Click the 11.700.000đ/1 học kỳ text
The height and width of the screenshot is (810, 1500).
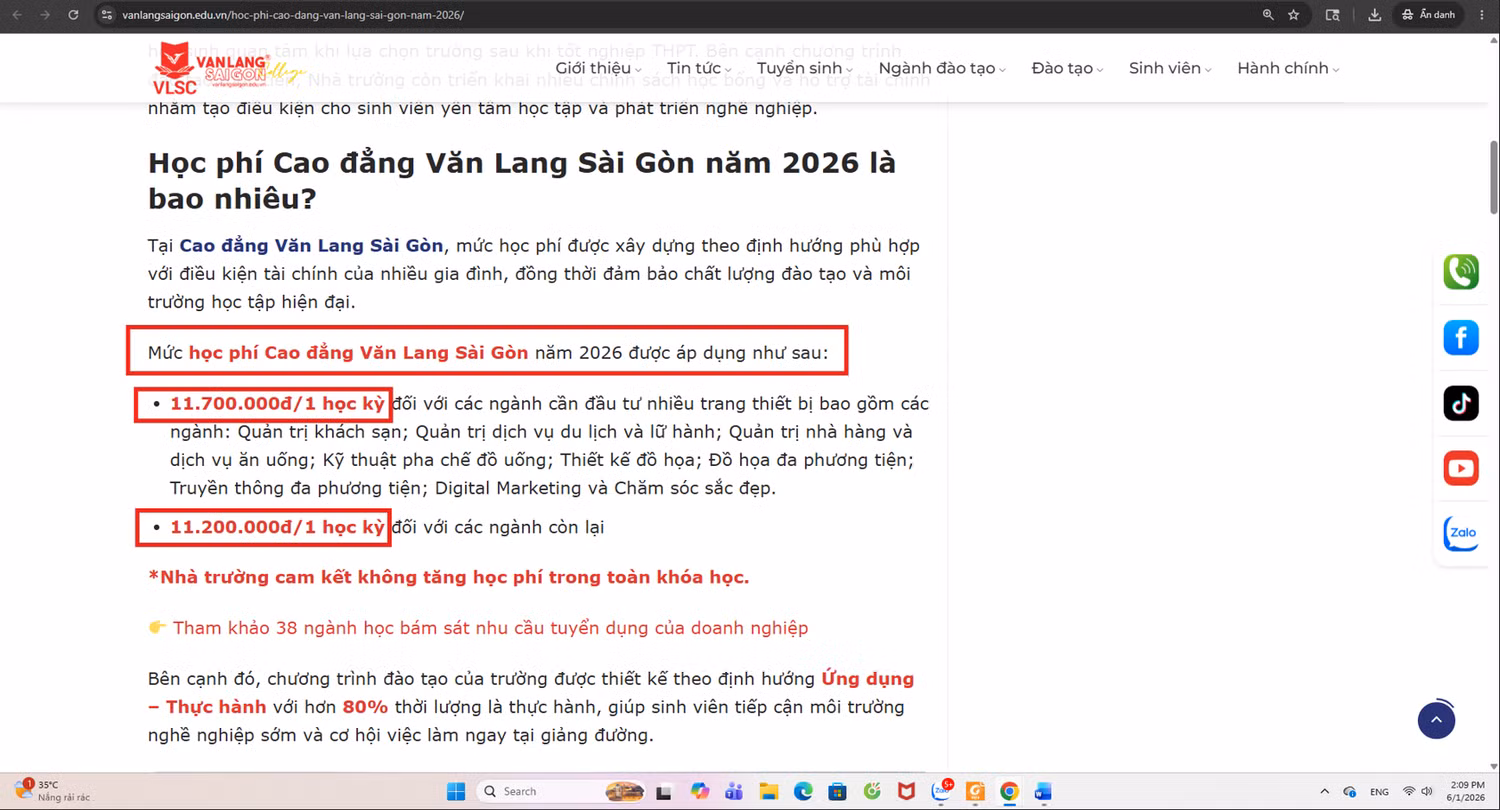277,404
